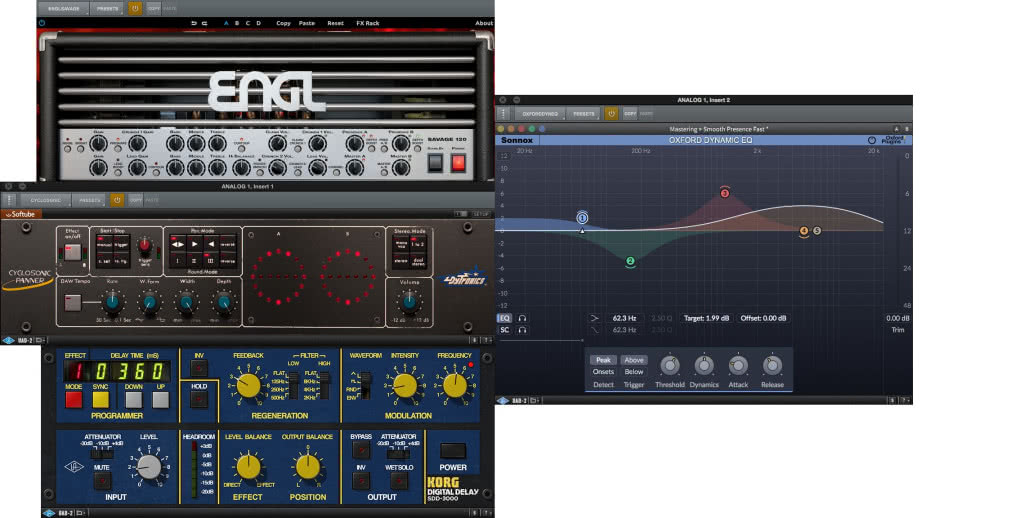Click 62.3 Hz frequency field in Oxford EQ
This screenshot has height=518, width=1020.
tap(624, 318)
